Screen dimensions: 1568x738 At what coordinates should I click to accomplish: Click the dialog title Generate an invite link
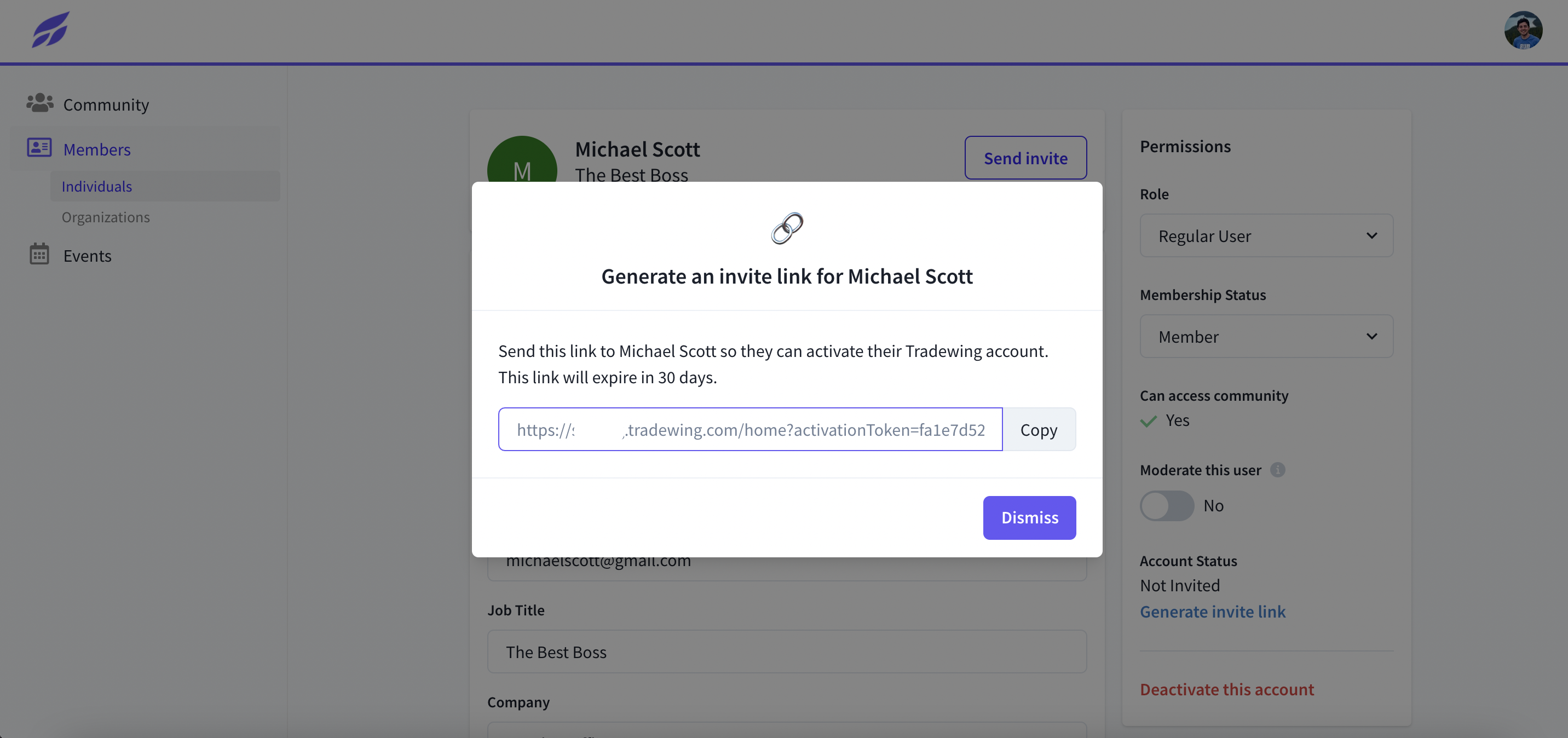click(x=786, y=276)
